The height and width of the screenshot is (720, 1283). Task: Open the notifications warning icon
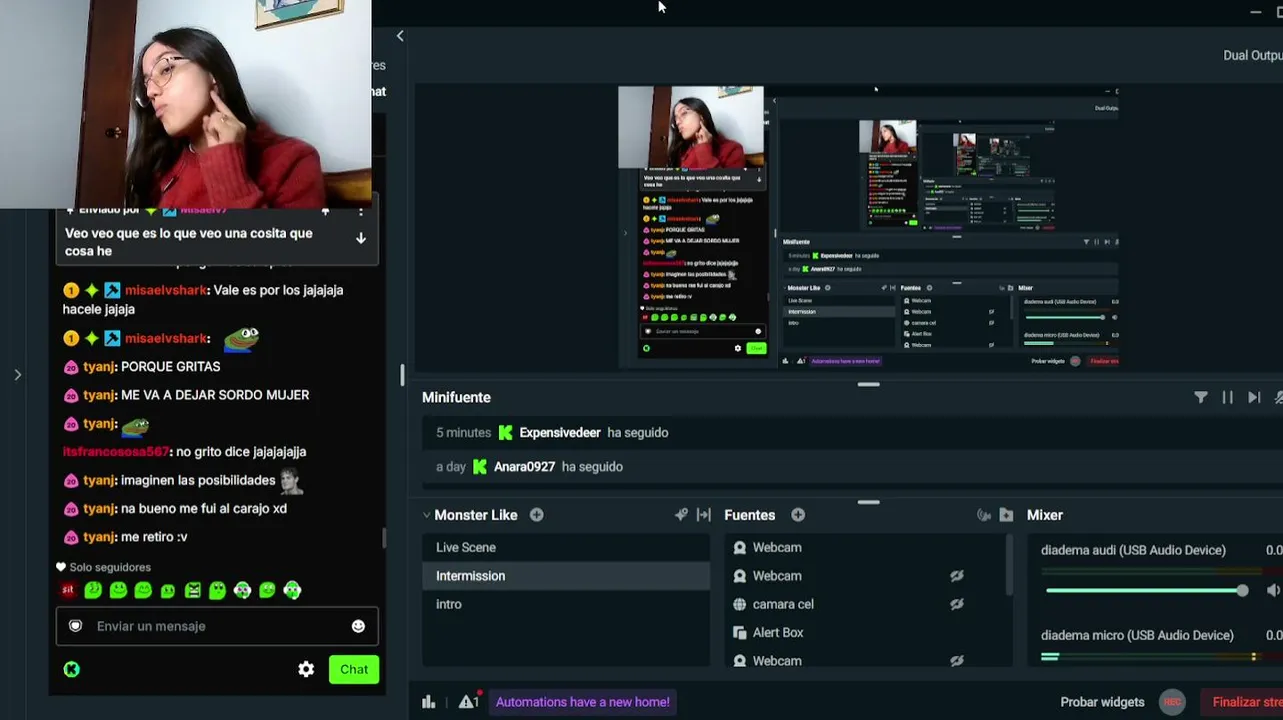(x=468, y=702)
